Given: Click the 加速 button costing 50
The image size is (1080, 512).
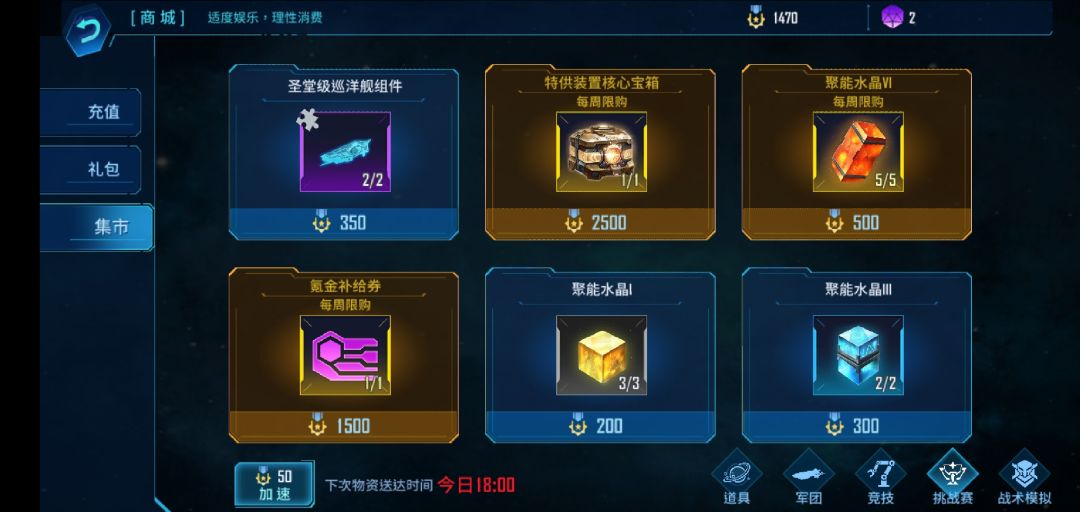Looking at the screenshot, I should coord(274,484).
